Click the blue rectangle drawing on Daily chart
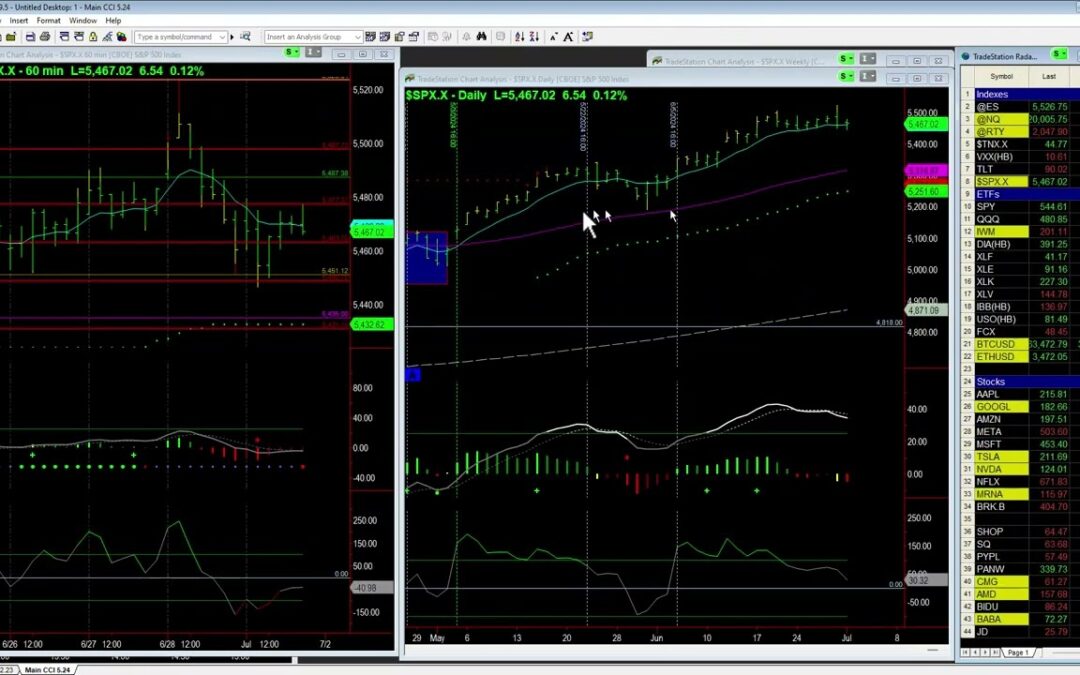This screenshot has width=1080, height=675. (427, 258)
